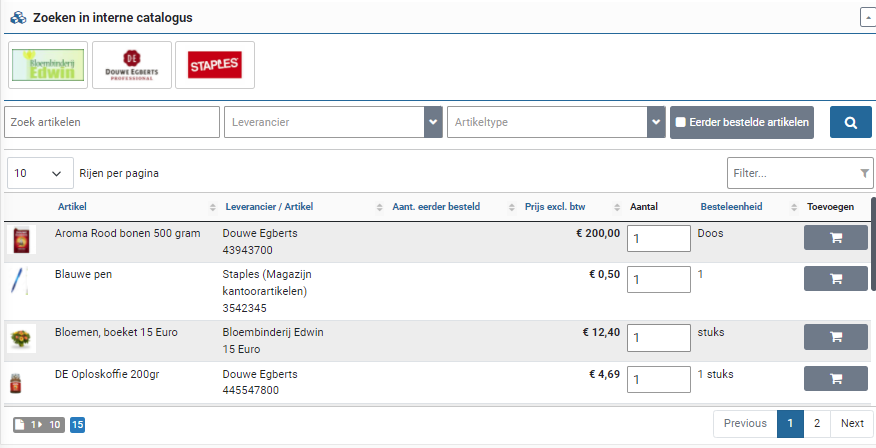Collapse the 'Zoeken in interne catalogus' panel
The width and height of the screenshot is (876, 448).
(x=867, y=17)
